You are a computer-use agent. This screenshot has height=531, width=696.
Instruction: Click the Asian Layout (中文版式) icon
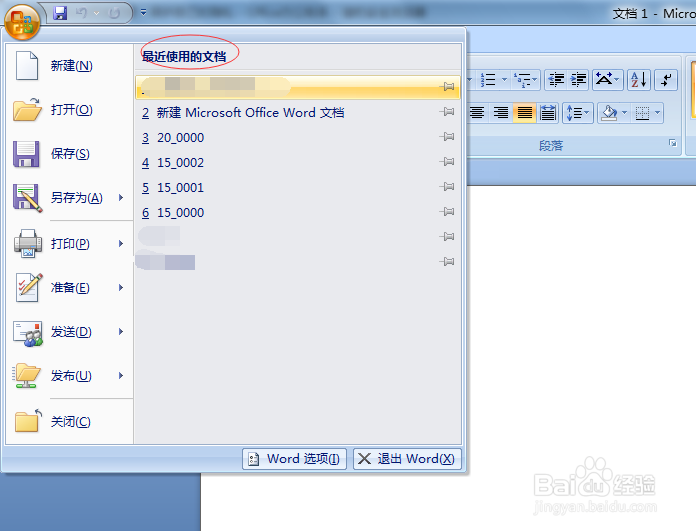click(607, 80)
